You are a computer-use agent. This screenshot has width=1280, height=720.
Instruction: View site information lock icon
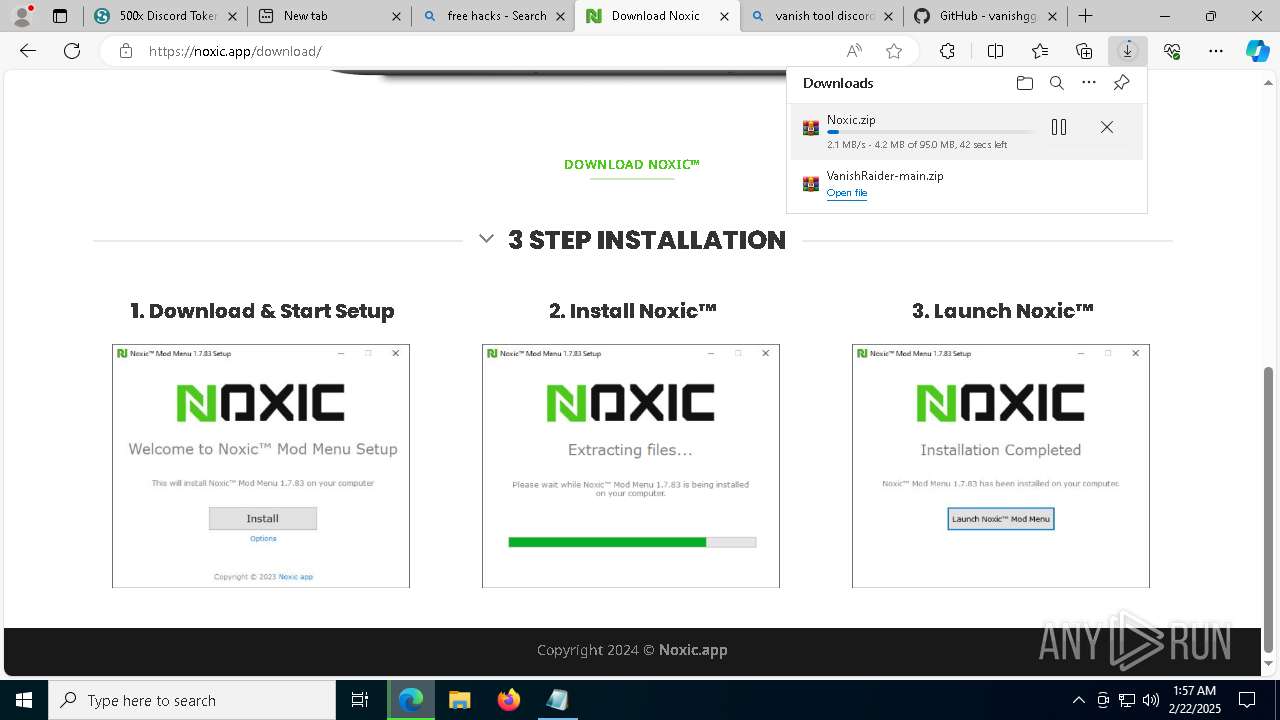click(126, 51)
